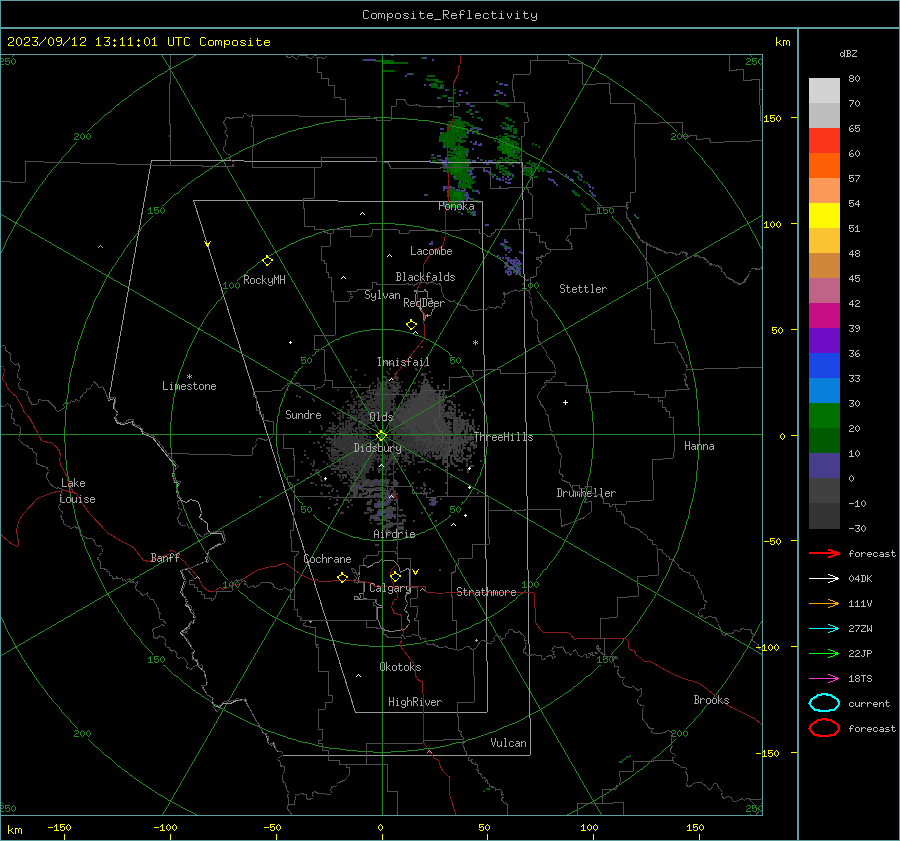The image size is (900, 841).
Task: Select the magenta swatch above 39 dBZ
Action: 824,316
